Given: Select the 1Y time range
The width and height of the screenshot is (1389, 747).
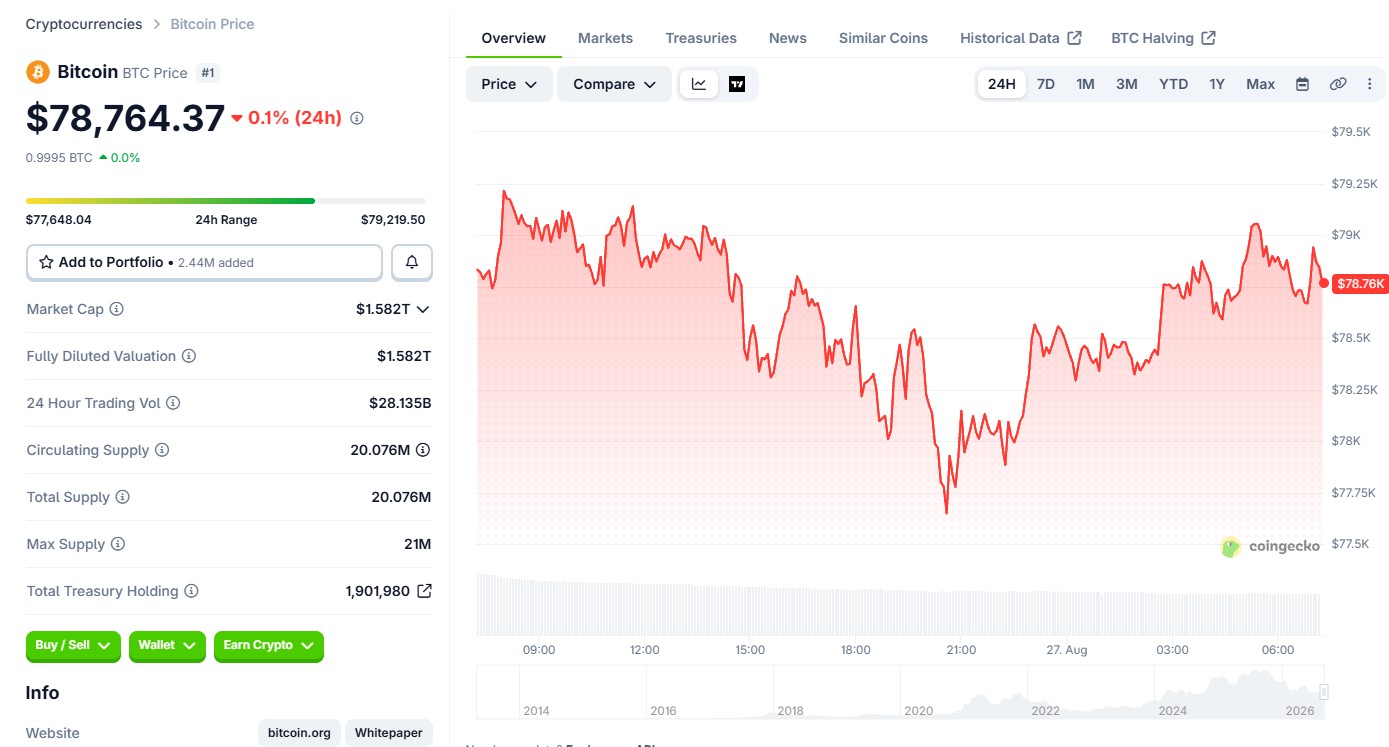Looking at the screenshot, I should click(1217, 84).
